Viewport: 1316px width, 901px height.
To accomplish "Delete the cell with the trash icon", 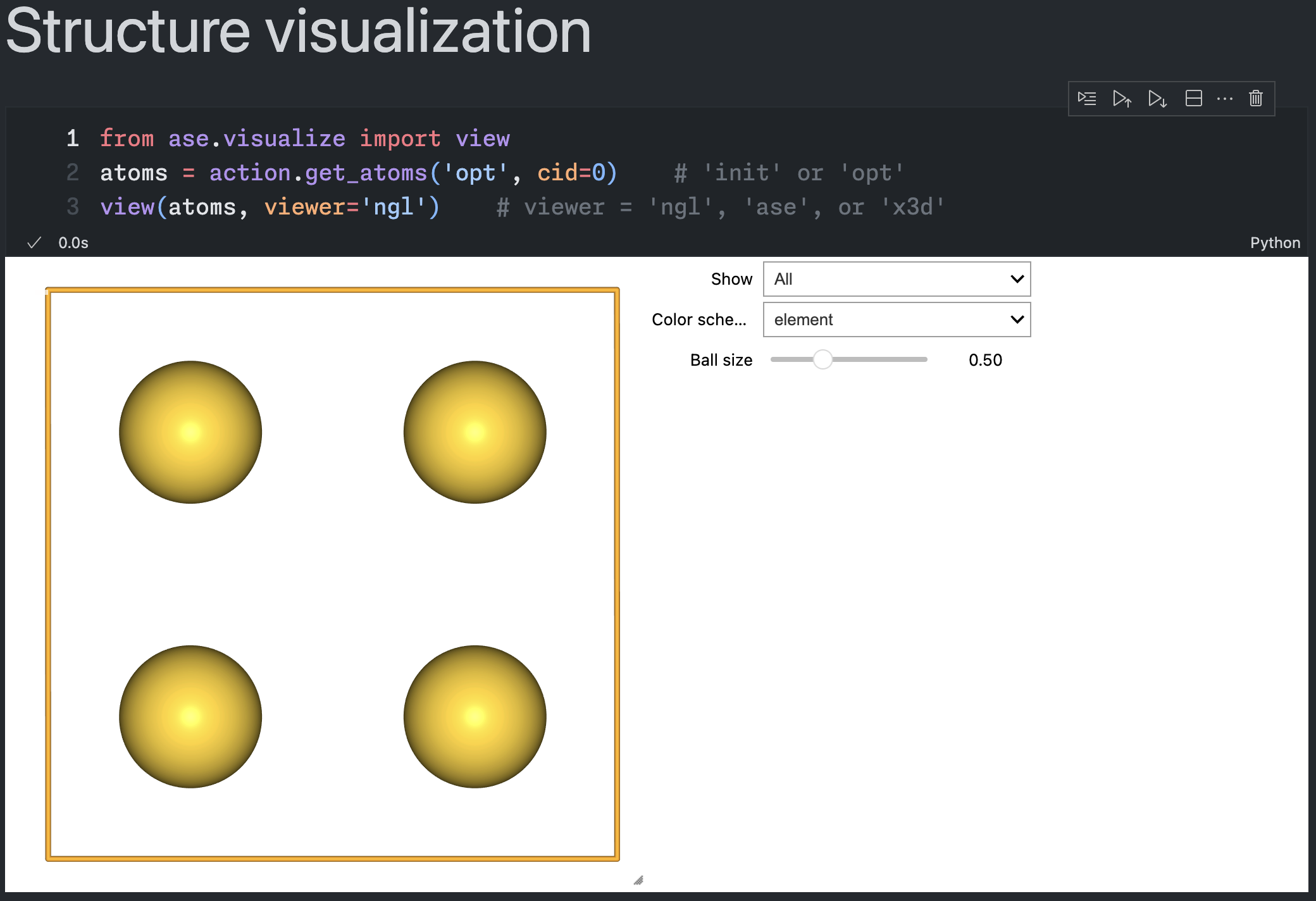I will point(1256,99).
